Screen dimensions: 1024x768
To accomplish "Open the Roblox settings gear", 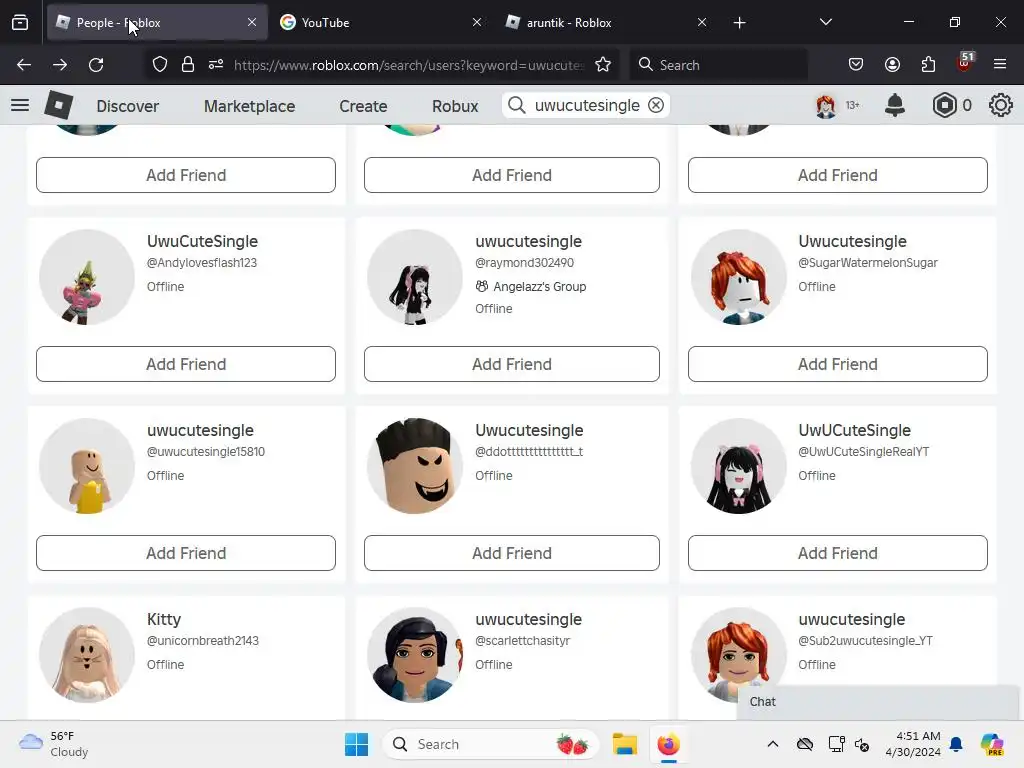I will tap(1000, 105).
